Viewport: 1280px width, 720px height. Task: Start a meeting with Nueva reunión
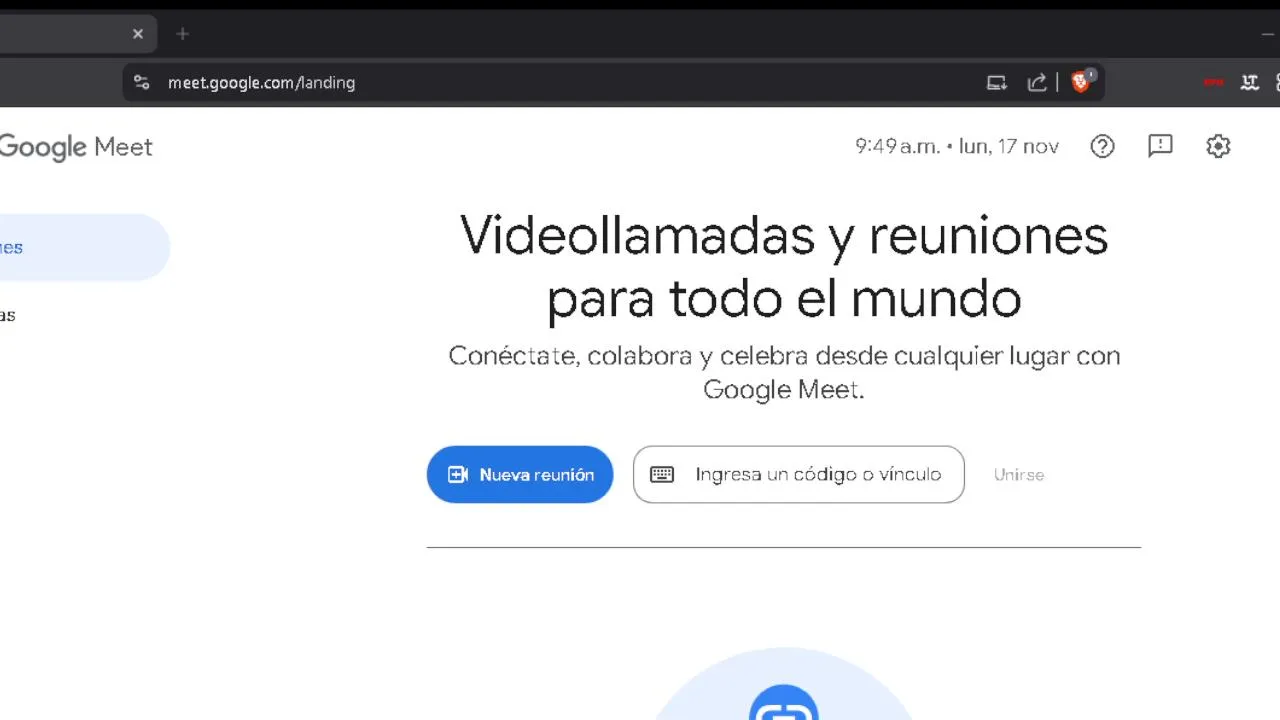click(x=520, y=474)
